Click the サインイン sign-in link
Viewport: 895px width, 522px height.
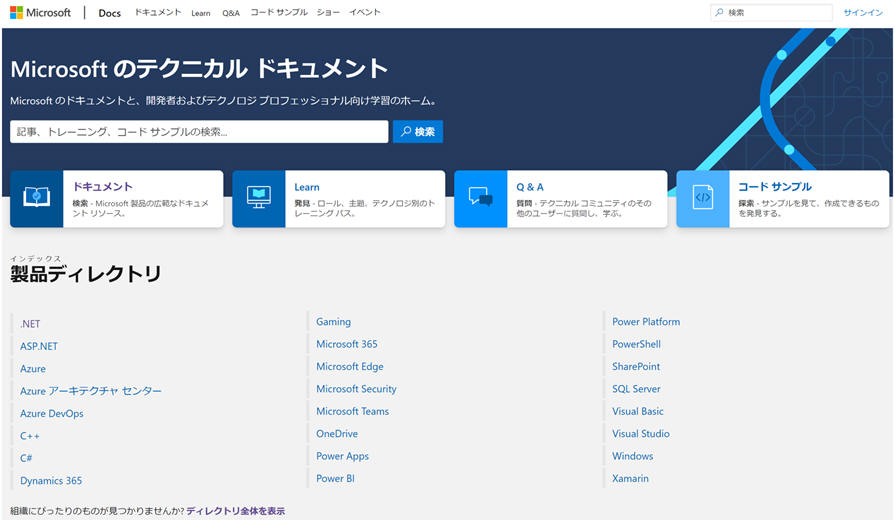click(x=863, y=13)
